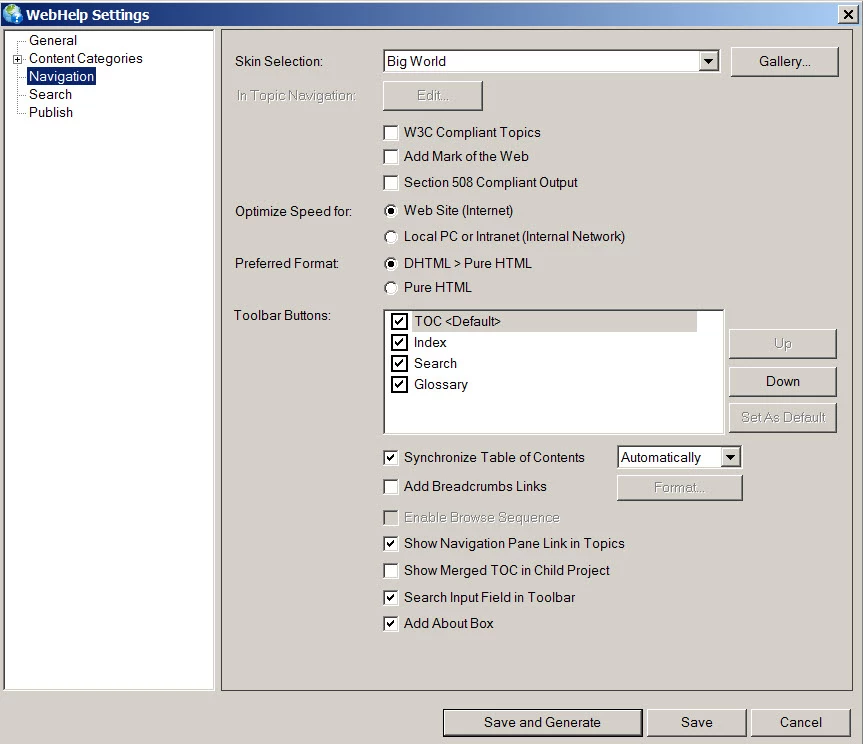The height and width of the screenshot is (744, 863).
Task: Toggle Synchronize Table of Contents
Action: [391, 458]
